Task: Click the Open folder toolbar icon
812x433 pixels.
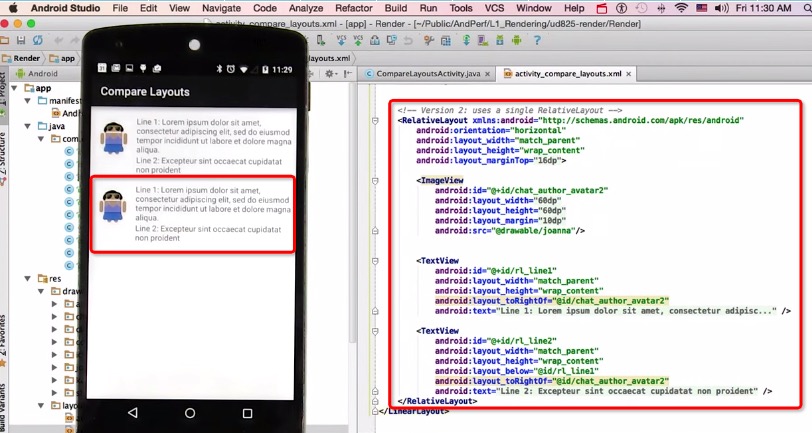Action: coord(5,40)
